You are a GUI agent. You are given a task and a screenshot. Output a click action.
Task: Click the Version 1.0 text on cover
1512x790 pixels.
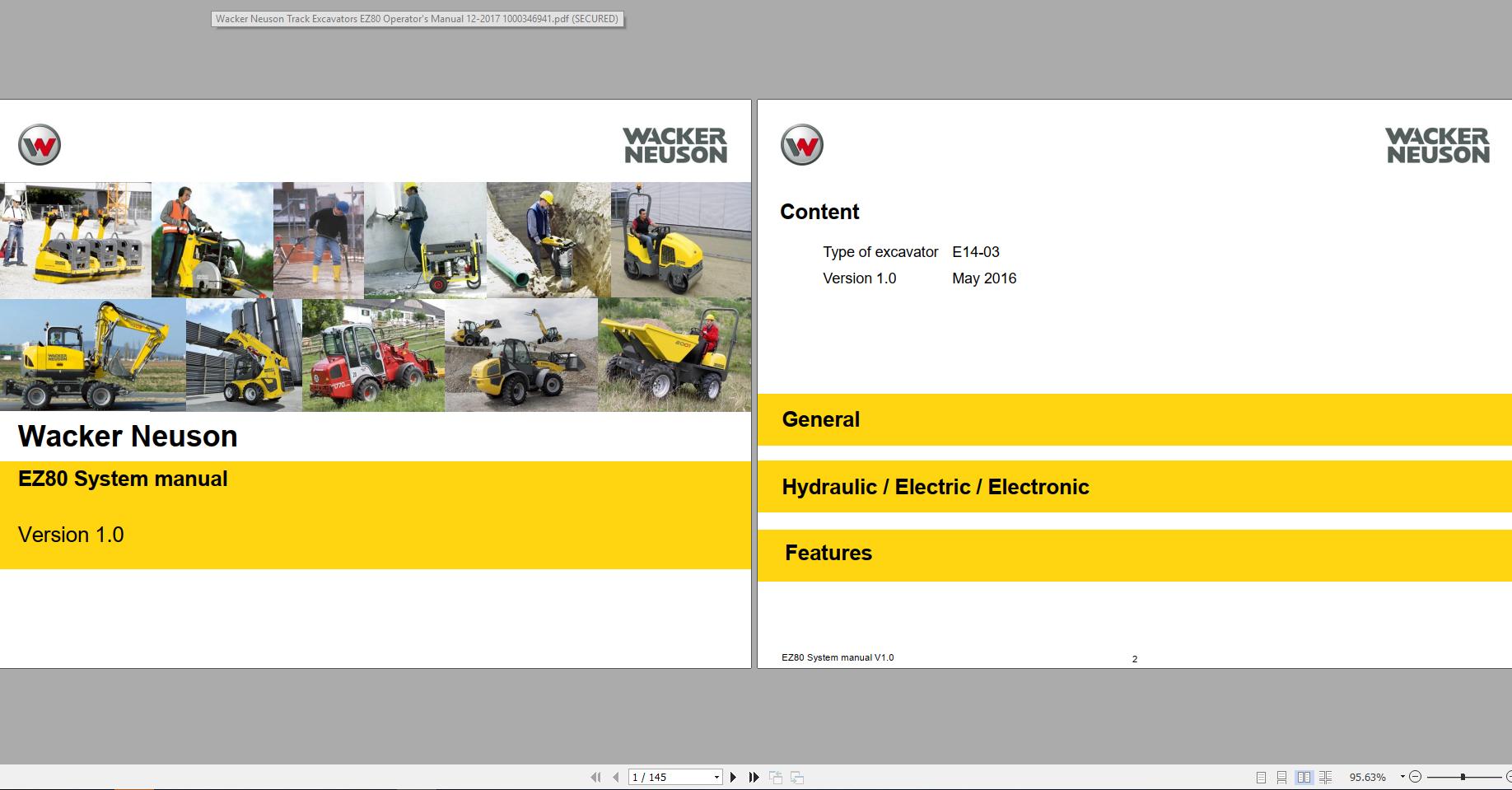pos(71,535)
